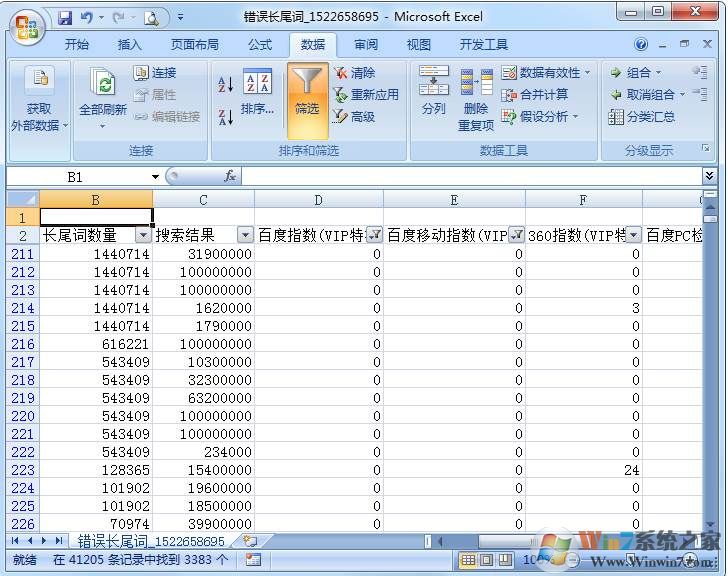Click the 高级 advanced filter button
Screen dimensions: 728x576
click(x=354, y=117)
